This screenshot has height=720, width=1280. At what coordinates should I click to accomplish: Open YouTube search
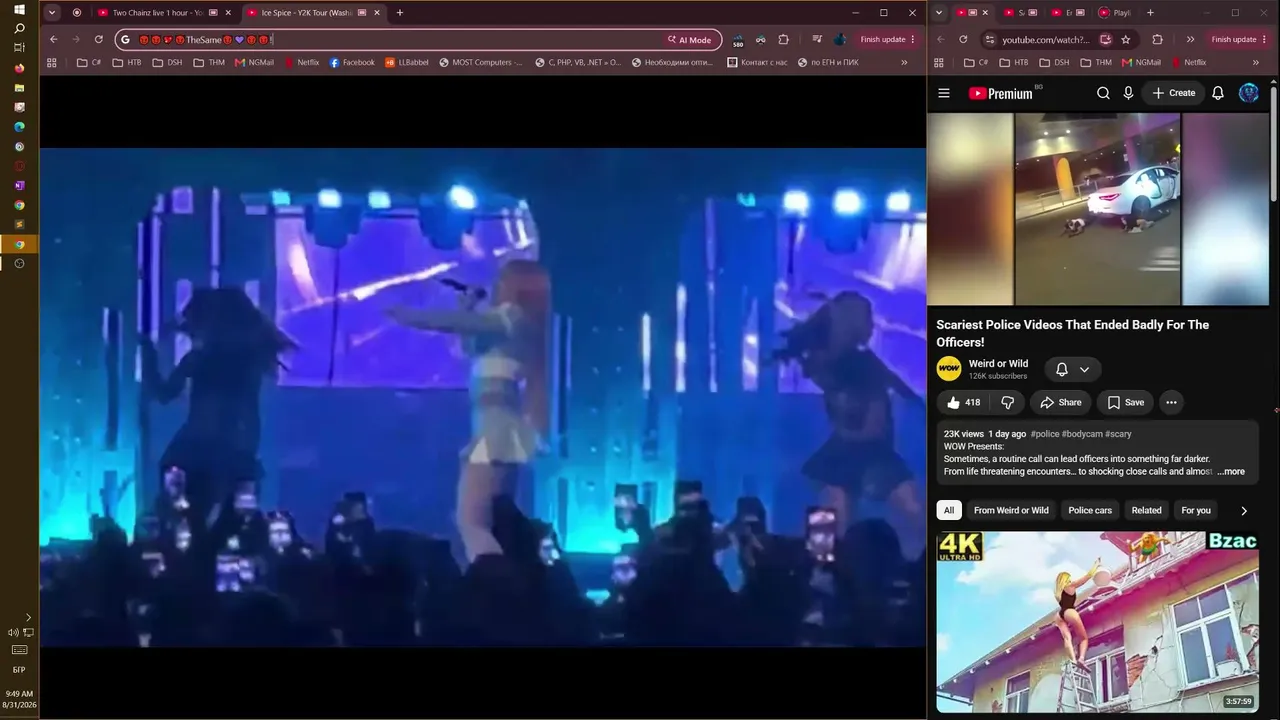point(1103,93)
